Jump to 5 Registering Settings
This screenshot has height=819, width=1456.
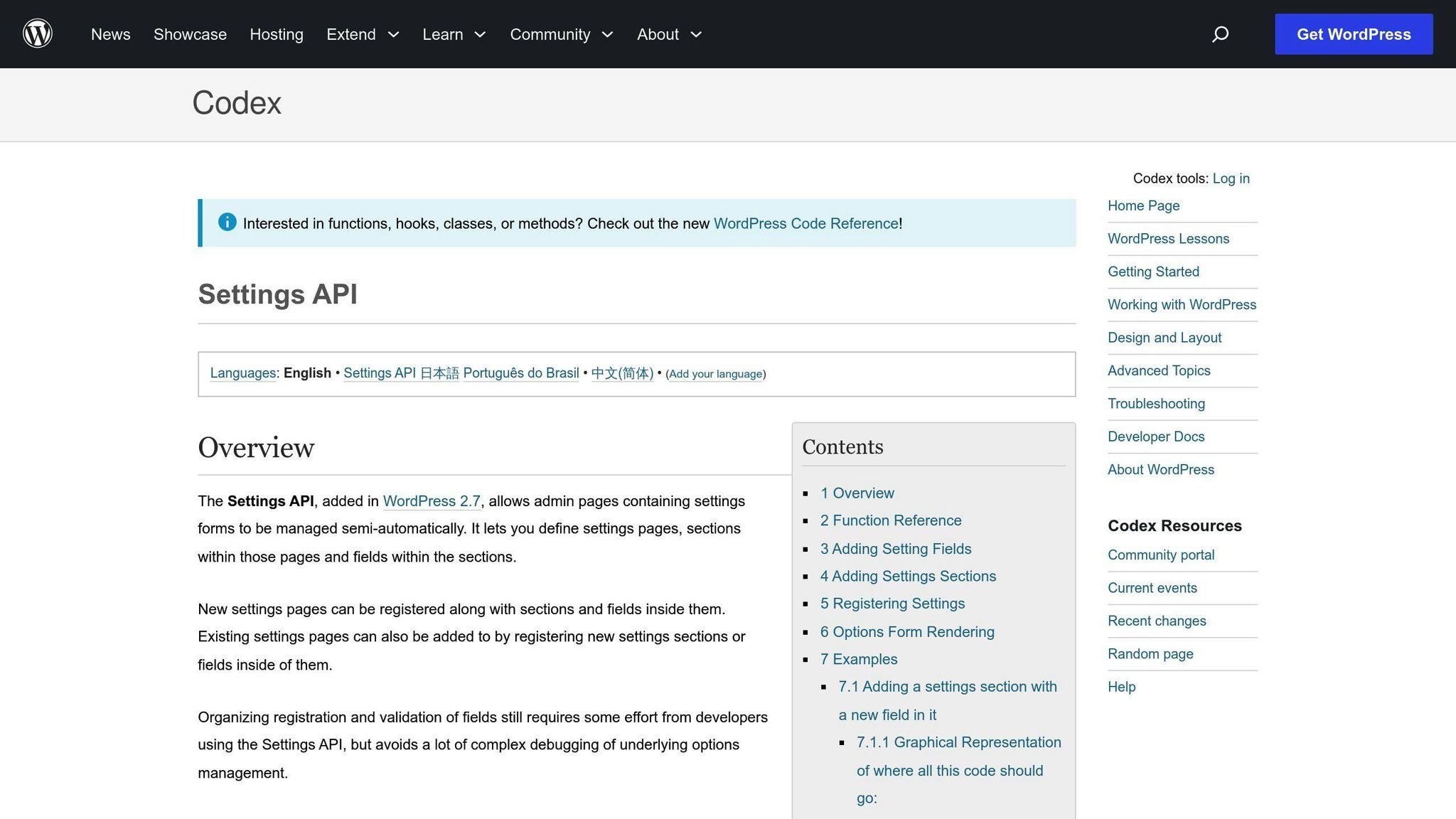point(892,604)
